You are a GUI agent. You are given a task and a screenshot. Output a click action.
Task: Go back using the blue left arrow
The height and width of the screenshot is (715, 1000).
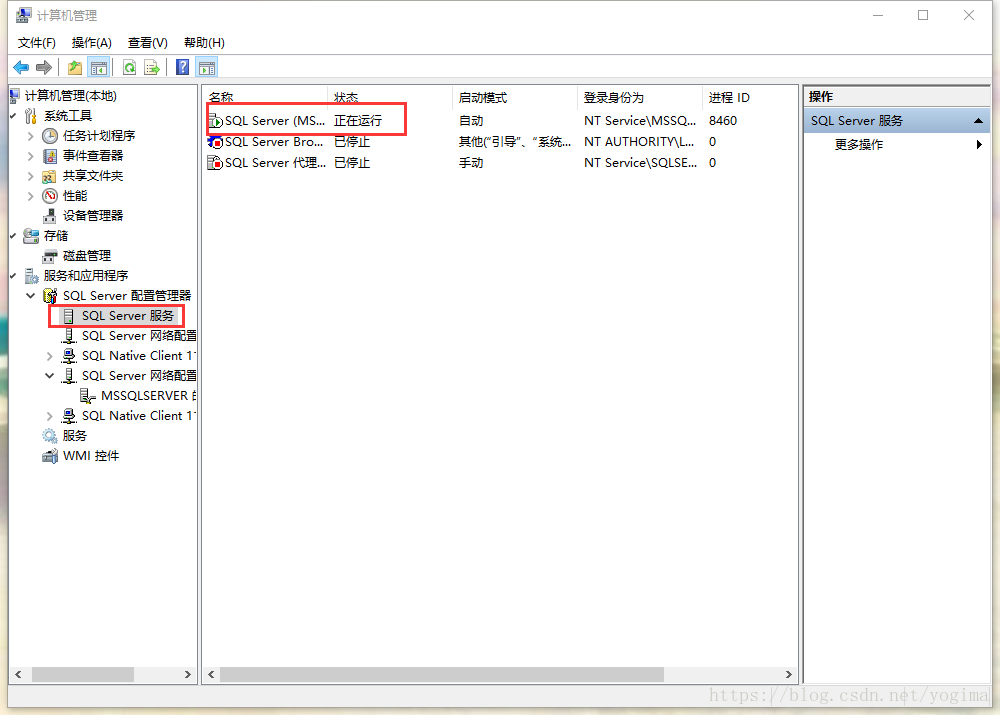pos(21,68)
